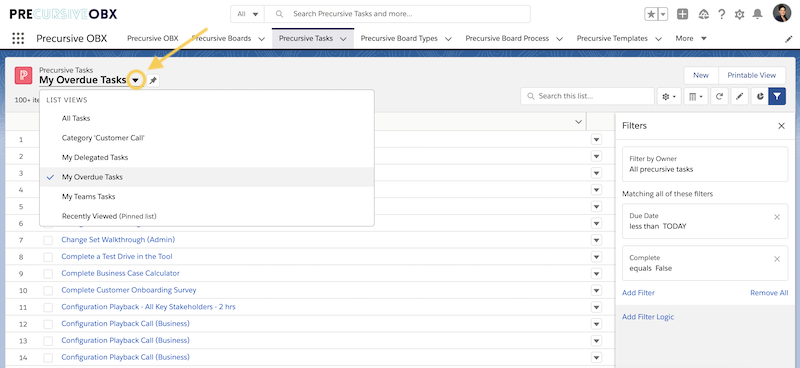Check the row 14 Configuration Playback Call box
The height and width of the screenshot is (368, 800).
[x=48, y=357]
